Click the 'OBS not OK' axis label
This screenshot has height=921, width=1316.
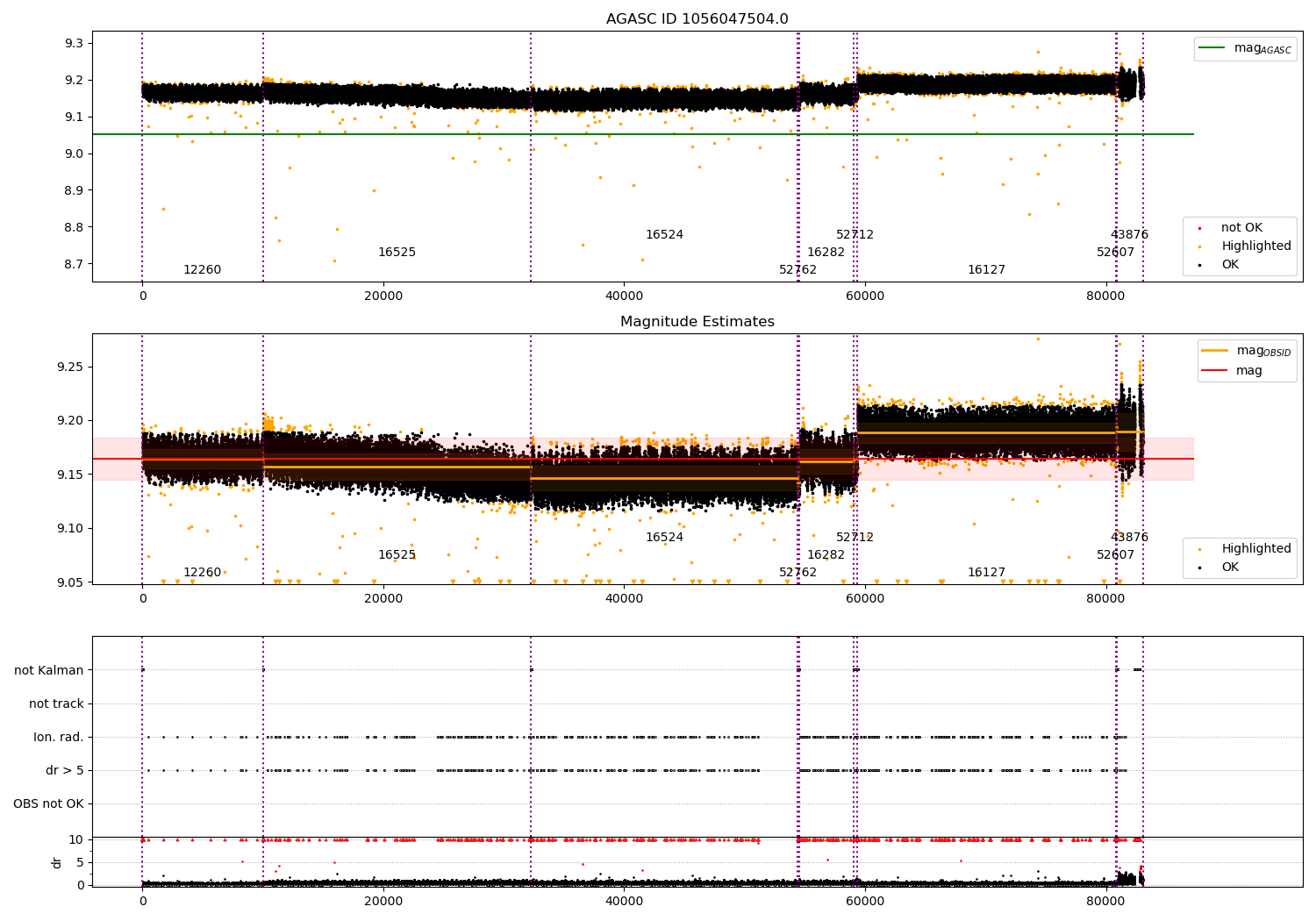[48, 804]
